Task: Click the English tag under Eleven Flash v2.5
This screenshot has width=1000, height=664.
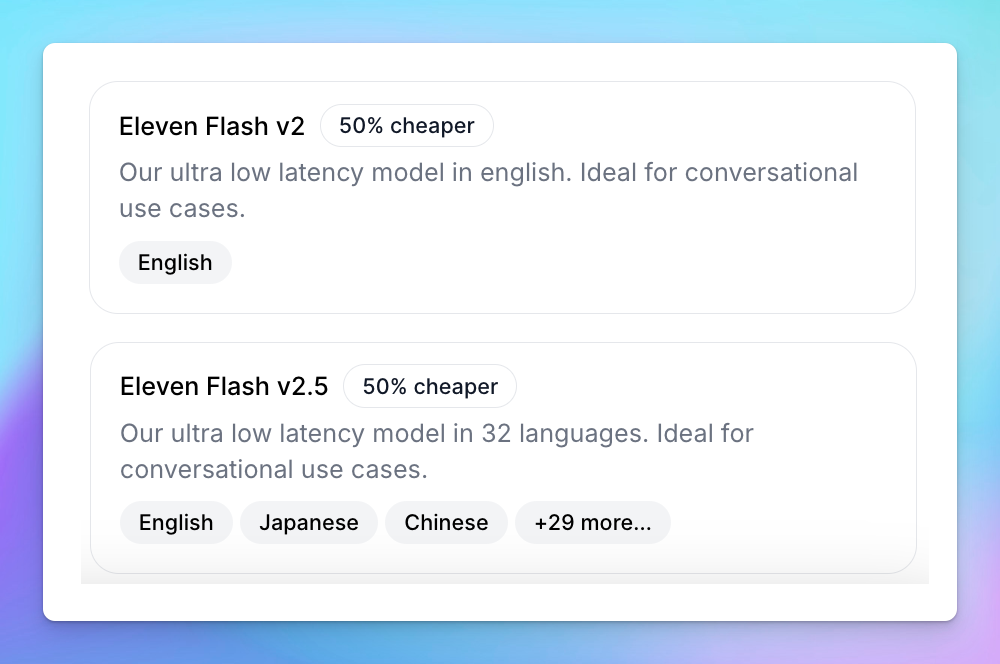Action: [176, 523]
